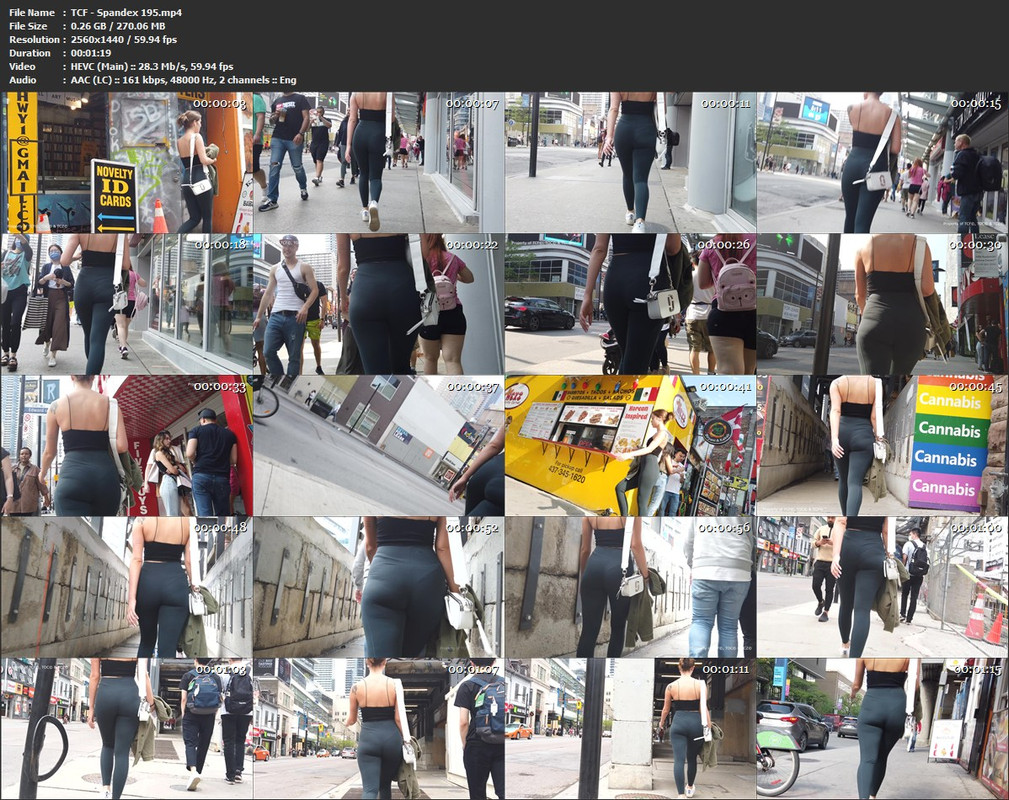The height and width of the screenshot is (800, 1009).
Task: Open the thumbnail at timestamp 00:00:22
Action: click(378, 304)
